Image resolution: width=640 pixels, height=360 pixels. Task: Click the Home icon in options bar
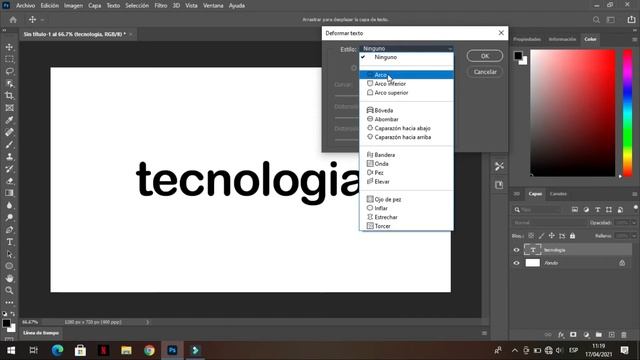[13, 20]
